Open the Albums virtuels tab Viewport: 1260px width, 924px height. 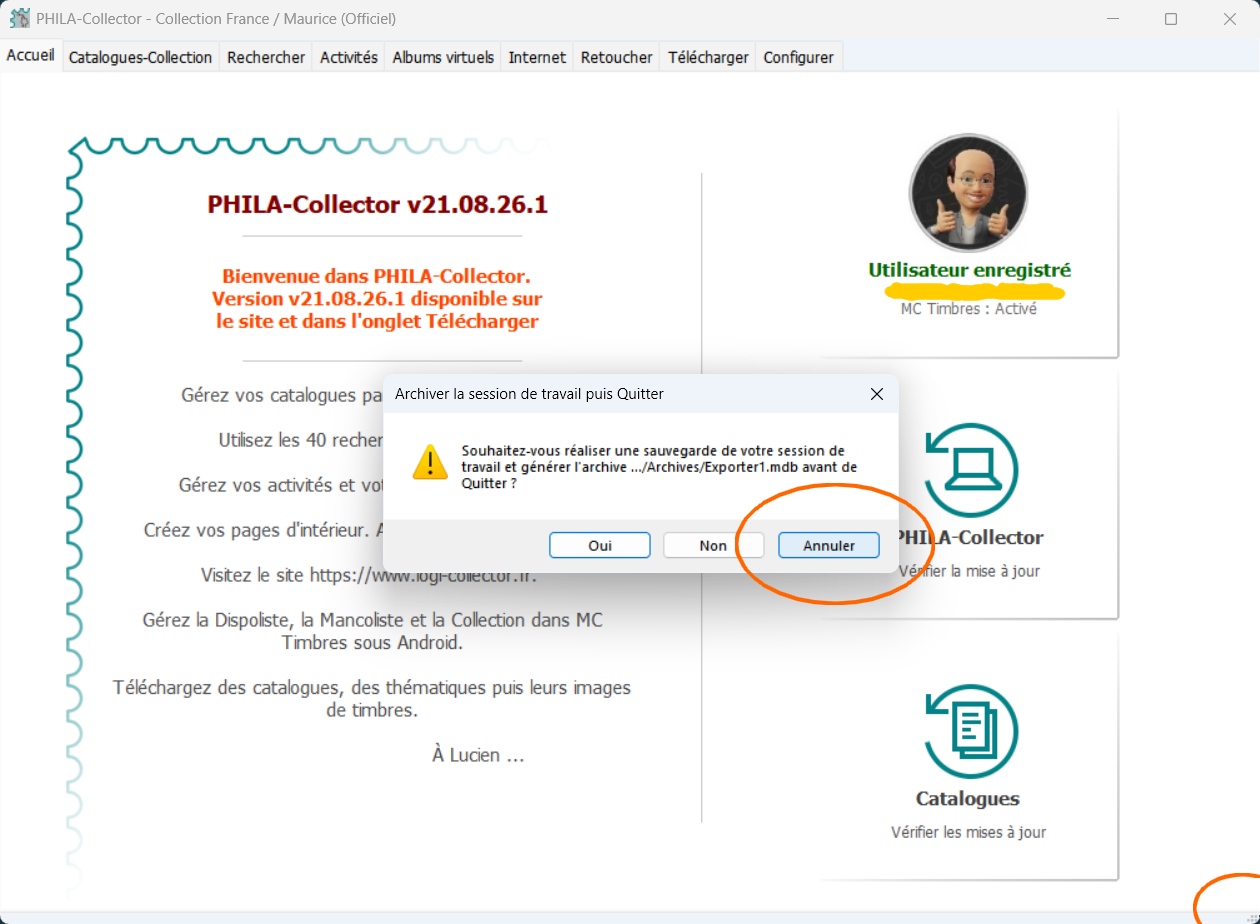click(443, 57)
